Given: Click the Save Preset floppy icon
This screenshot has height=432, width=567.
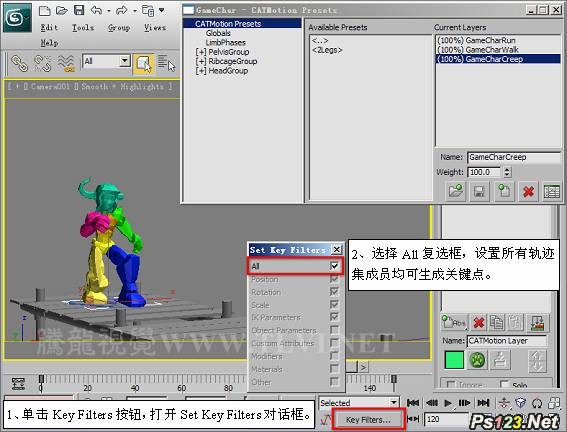Looking at the screenshot, I should pyautogui.click(x=479, y=191).
